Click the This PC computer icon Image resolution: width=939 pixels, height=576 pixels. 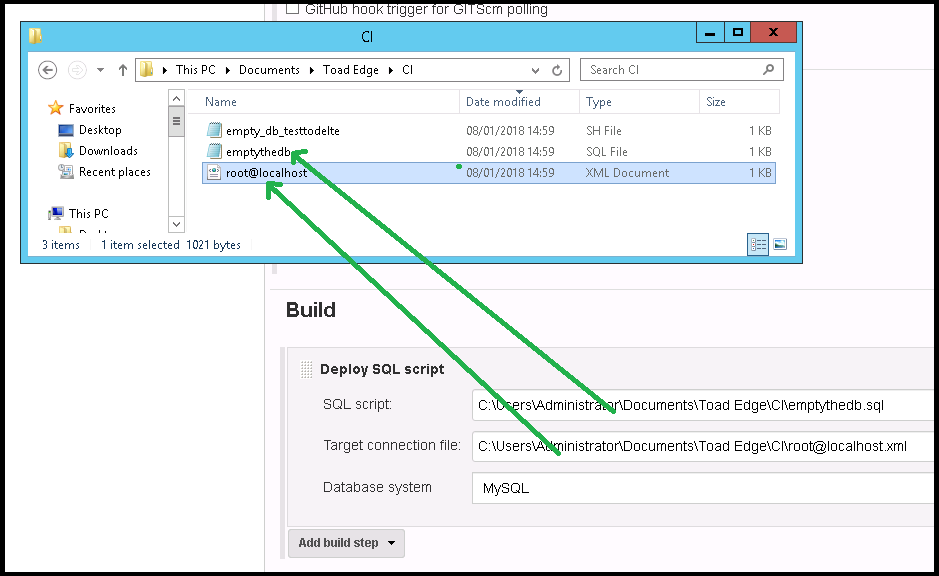coord(56,213)
